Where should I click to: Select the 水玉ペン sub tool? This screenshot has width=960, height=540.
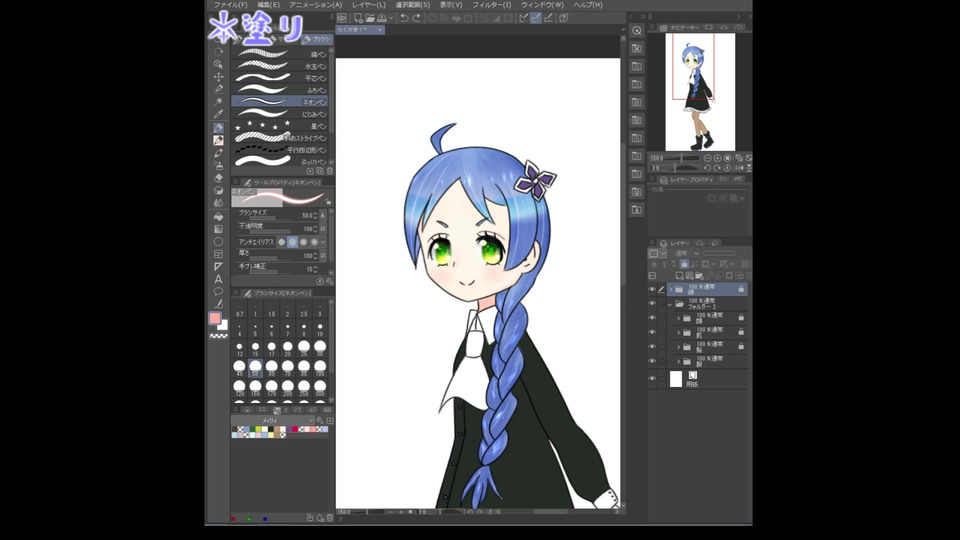click(280, 66)
